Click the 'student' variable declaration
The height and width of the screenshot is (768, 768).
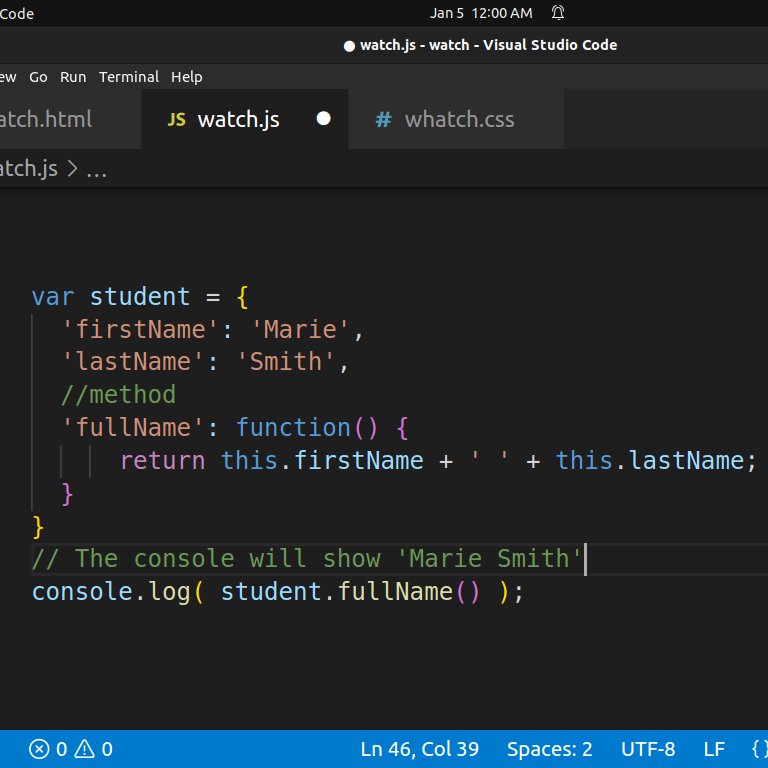coord(140,297)
